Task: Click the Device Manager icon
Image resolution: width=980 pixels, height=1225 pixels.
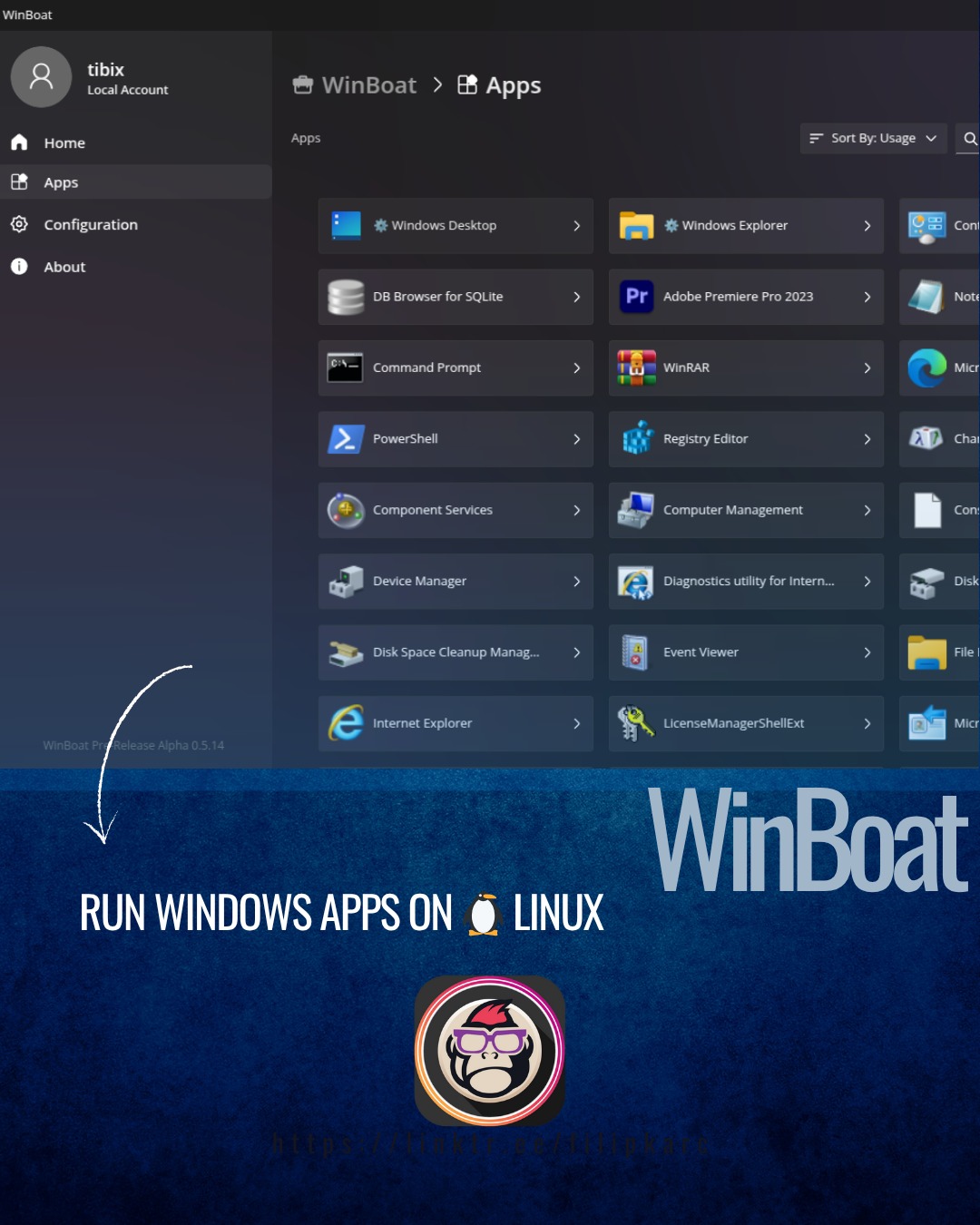Action: point(346,581)
